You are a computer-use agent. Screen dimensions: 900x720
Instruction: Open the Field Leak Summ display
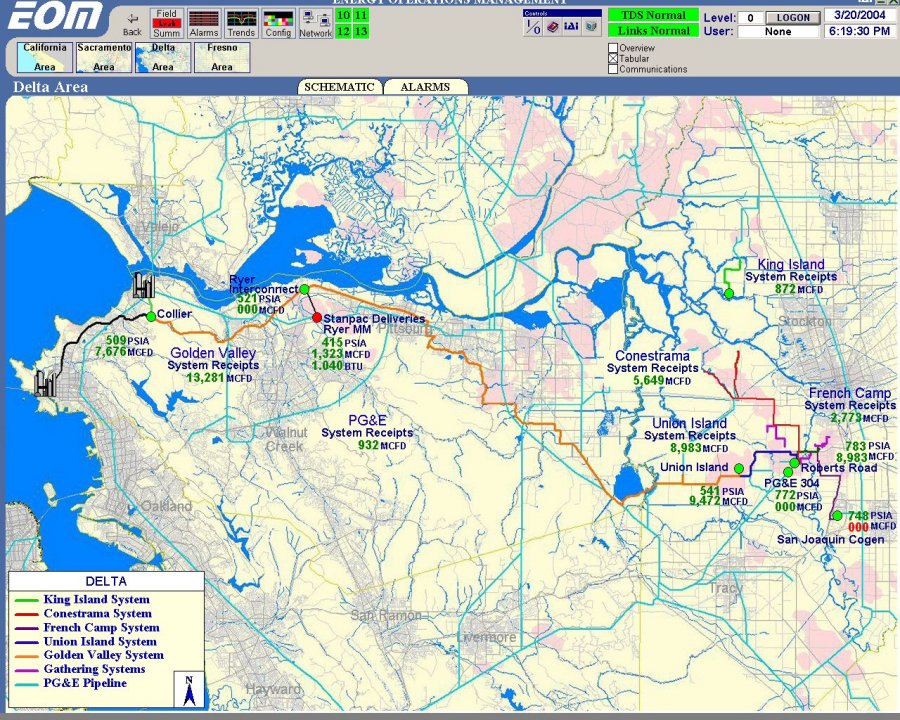[x=166, y=24]
